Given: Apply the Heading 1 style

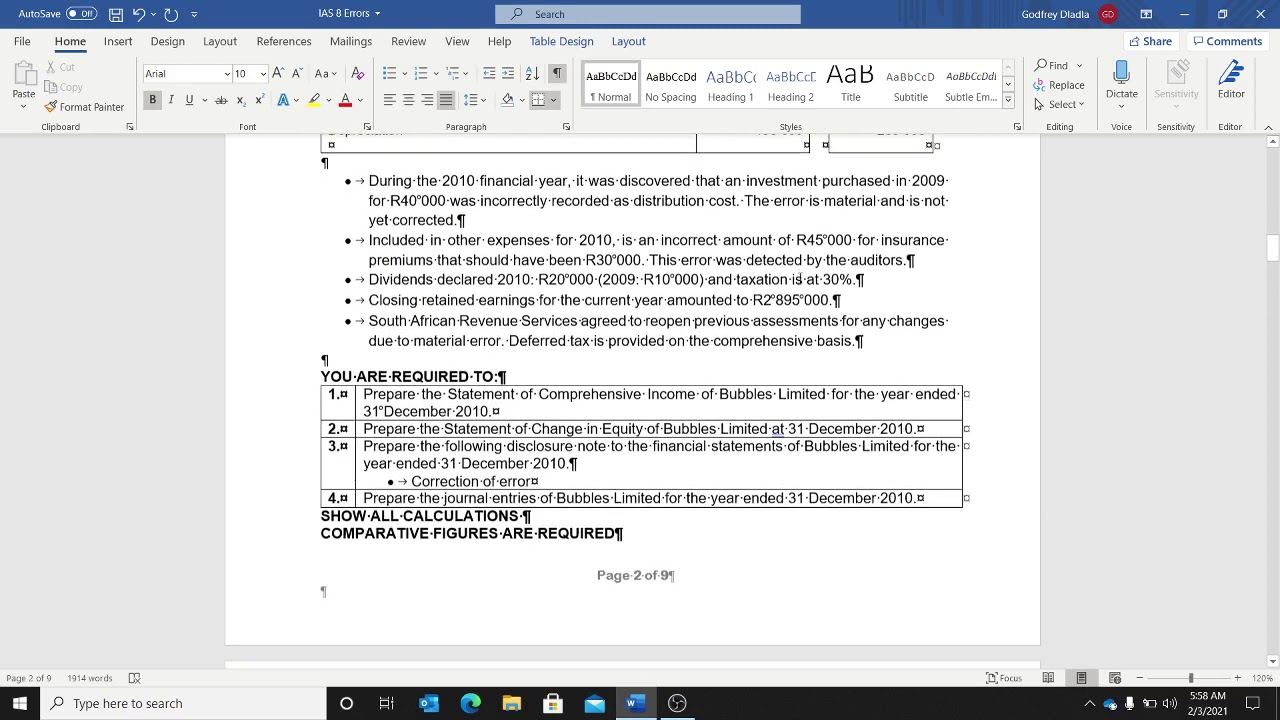Looking at the screenshot, I should pos(731,85).
